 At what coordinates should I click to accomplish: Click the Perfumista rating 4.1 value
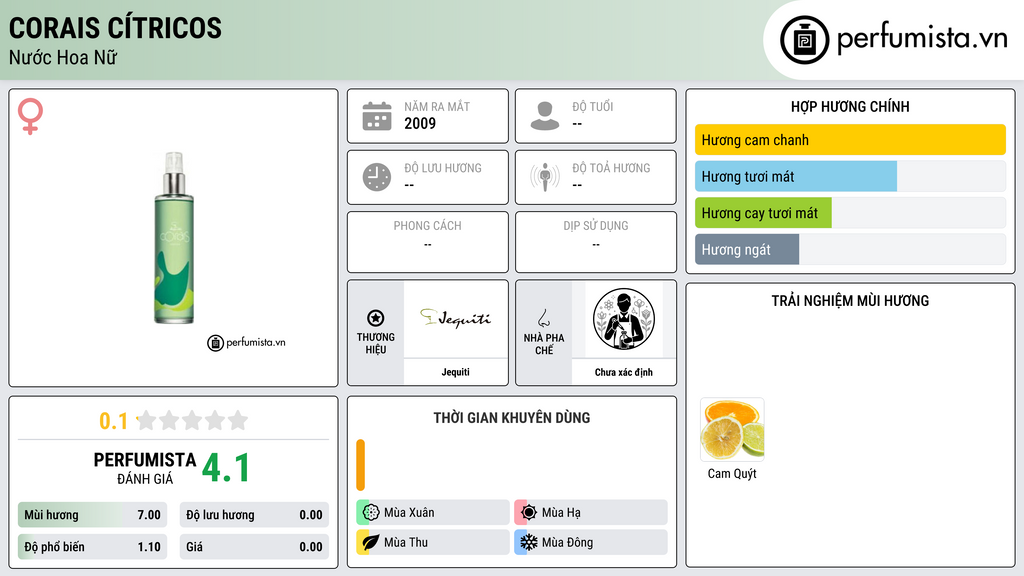pyautogui.click(x=226, y=468)
